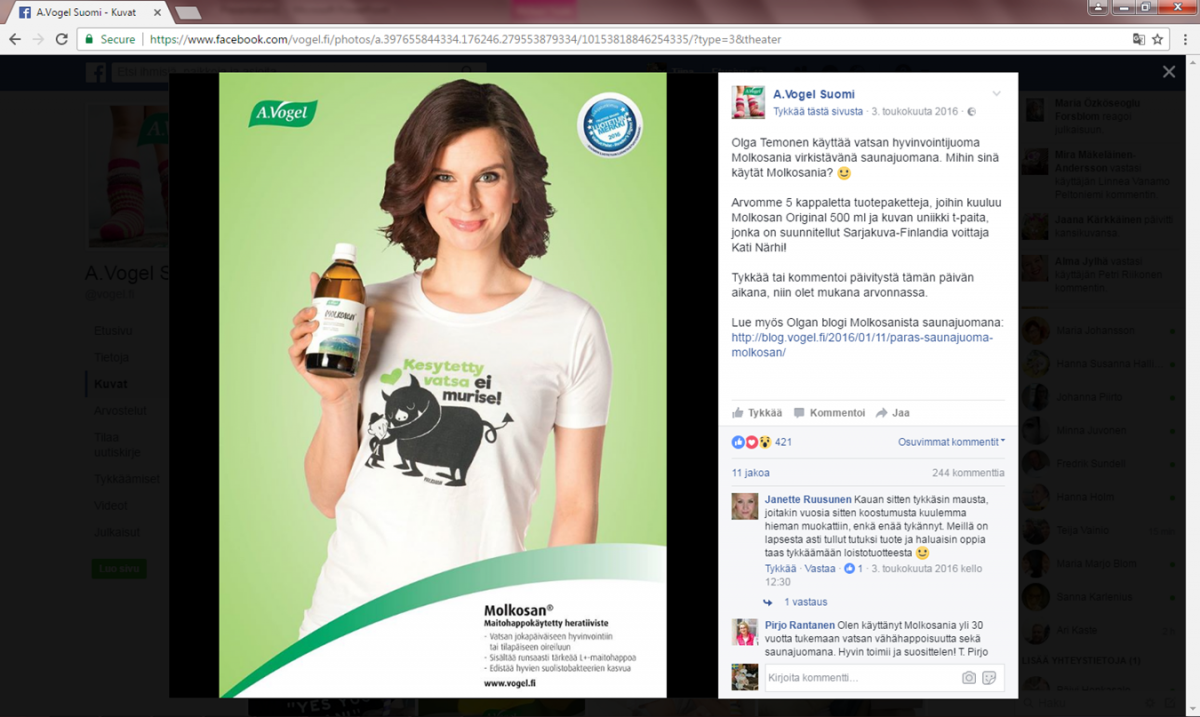Open a new tab button
The image size is (1200, 717).
pyautogui.click(x=187, y=12)
